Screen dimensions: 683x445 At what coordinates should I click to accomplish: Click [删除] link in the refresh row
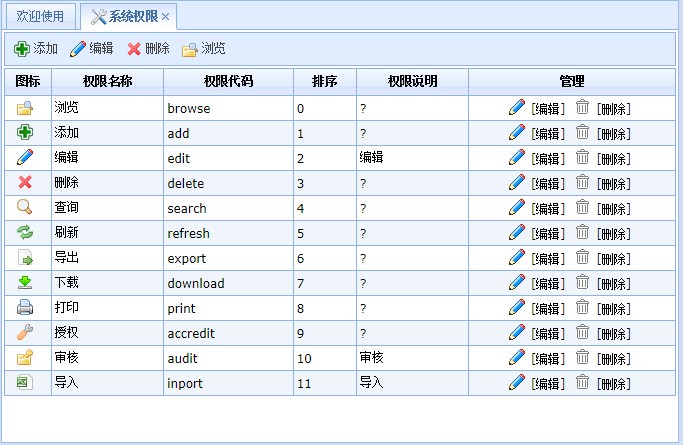(614, 234)
